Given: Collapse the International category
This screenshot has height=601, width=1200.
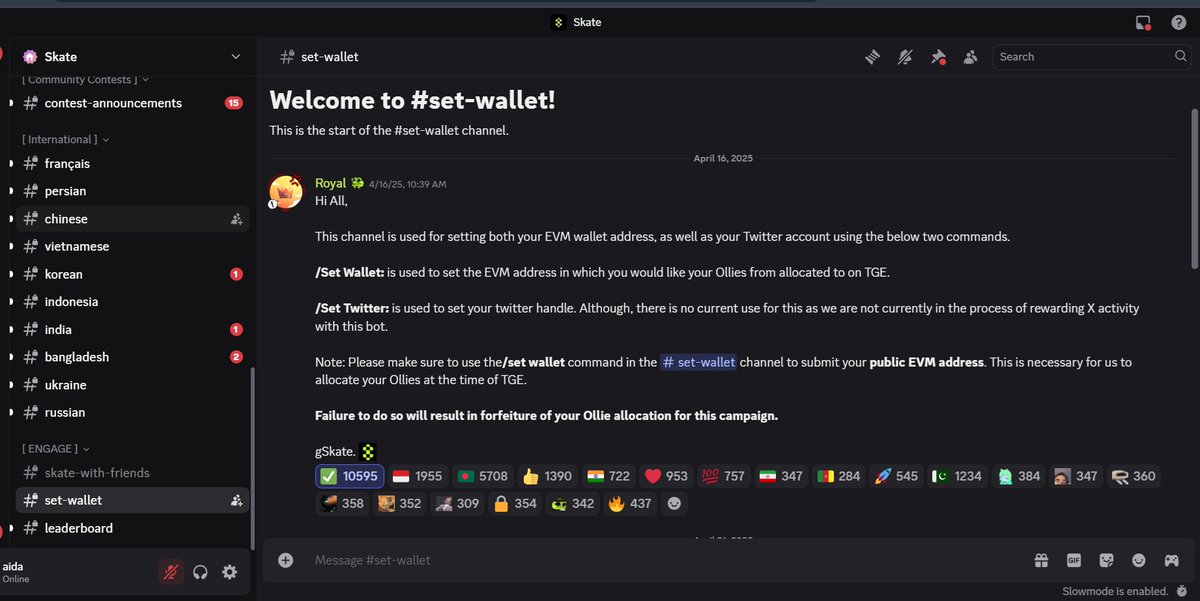Looking at the screenshot, I should pos(66,139).
